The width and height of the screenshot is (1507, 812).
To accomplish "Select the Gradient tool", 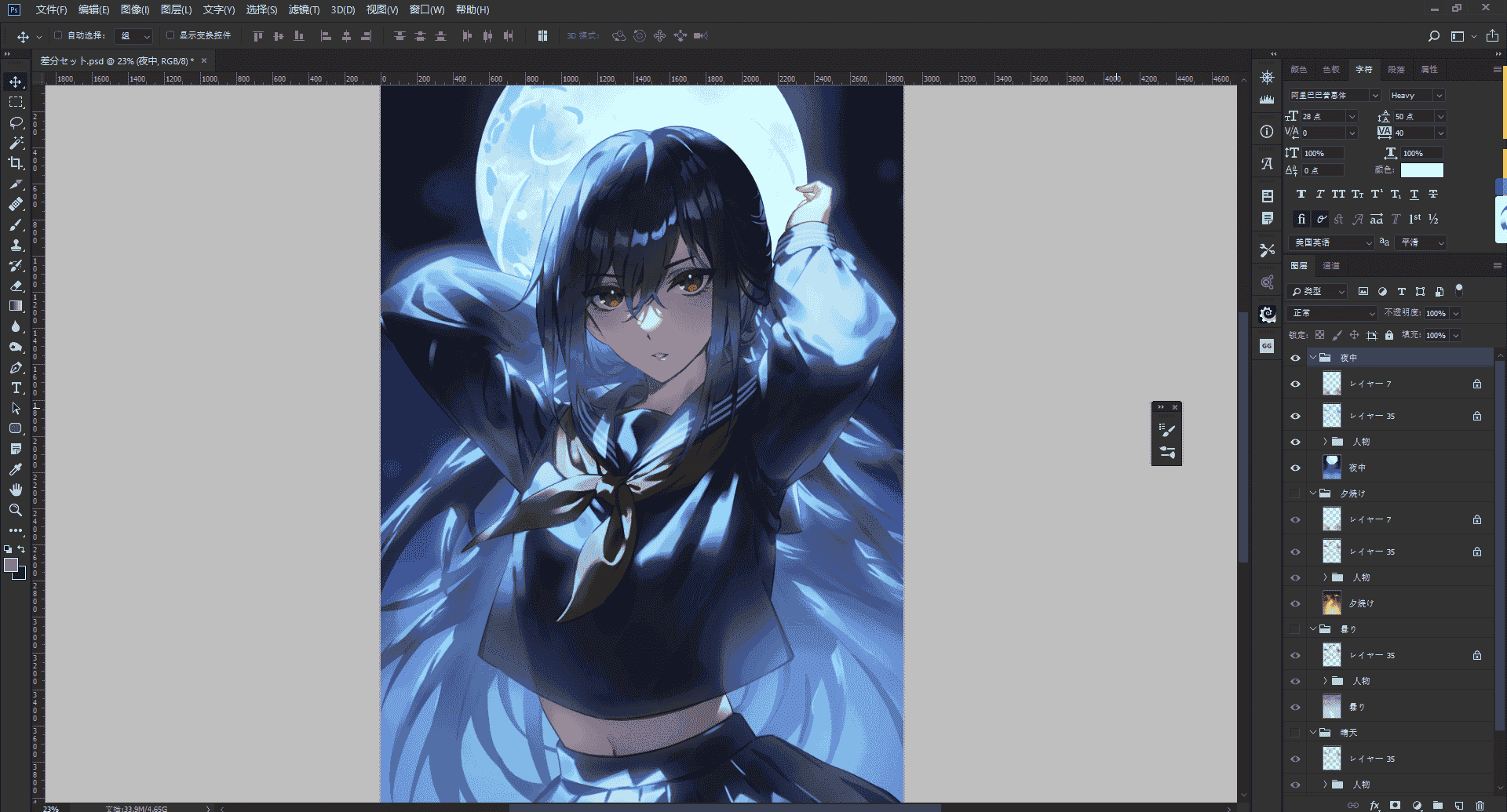I will click(16, 306).
